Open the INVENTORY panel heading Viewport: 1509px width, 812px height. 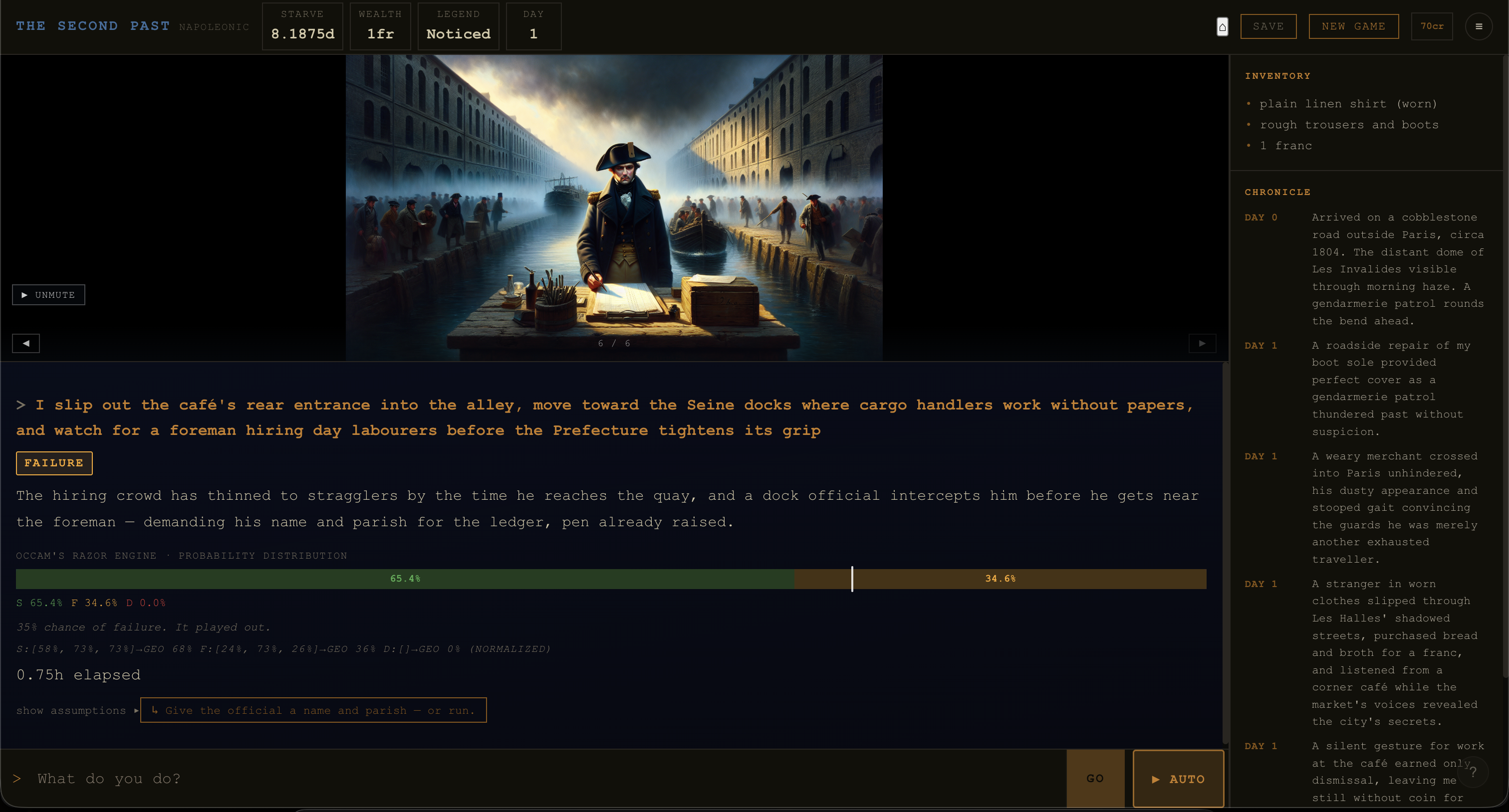(x=1277, y=75)
